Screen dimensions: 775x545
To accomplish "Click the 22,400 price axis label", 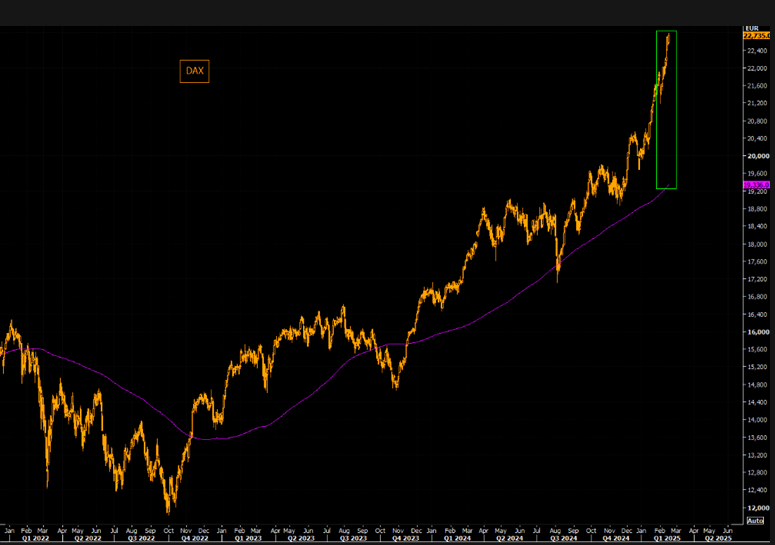I will coord(756,50).
